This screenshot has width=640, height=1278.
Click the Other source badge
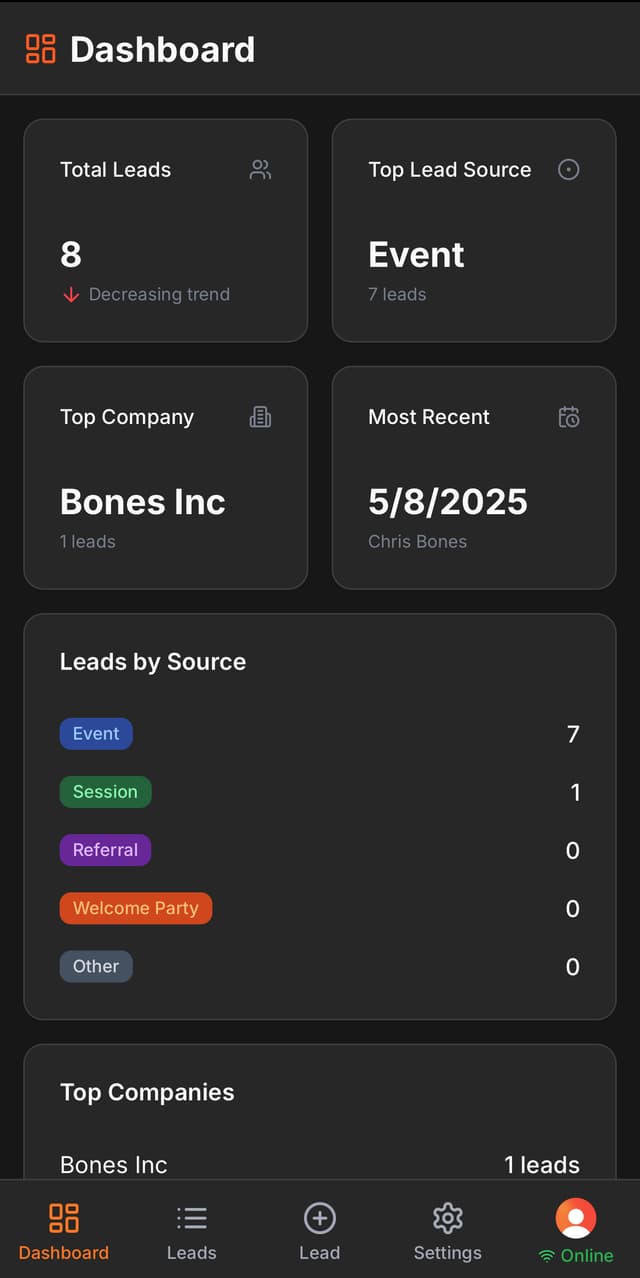click(x=96, y=966)
